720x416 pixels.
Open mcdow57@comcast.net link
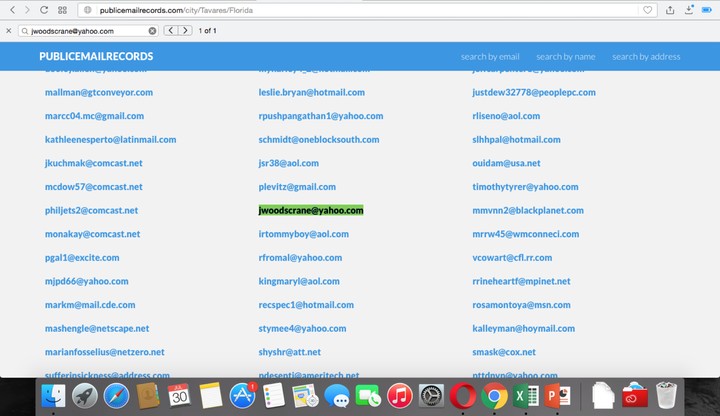[94, 187]
